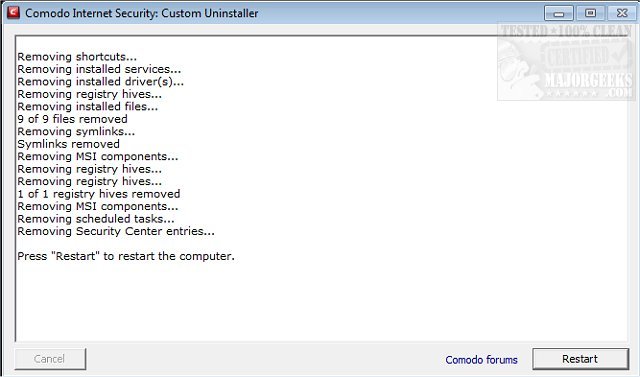This screenshot has height=377, width=640.
Task: Click the 'Removing installed services...' log line
Action: pyautogui.click(x=99, y=69)
